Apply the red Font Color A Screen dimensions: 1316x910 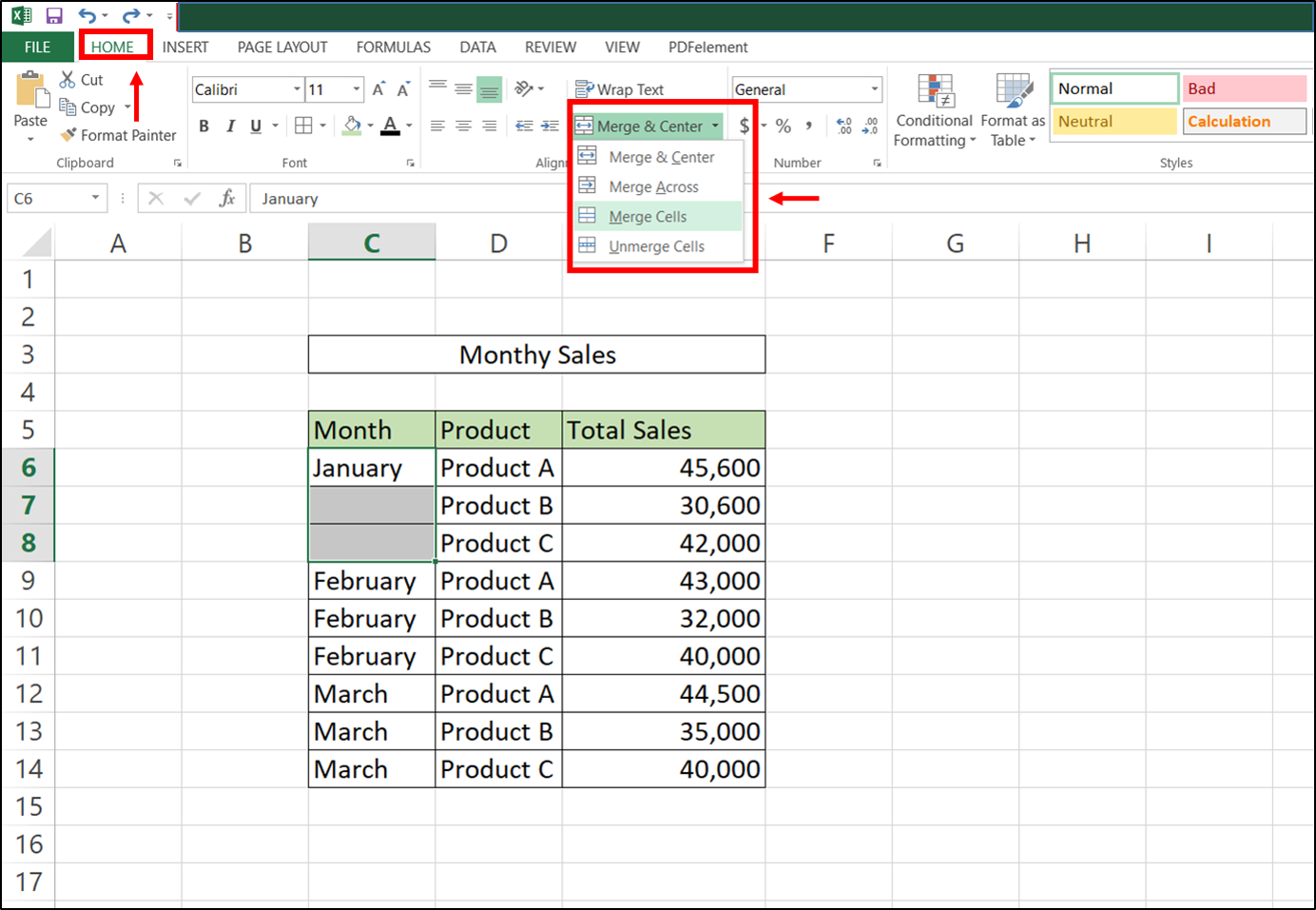391,126
